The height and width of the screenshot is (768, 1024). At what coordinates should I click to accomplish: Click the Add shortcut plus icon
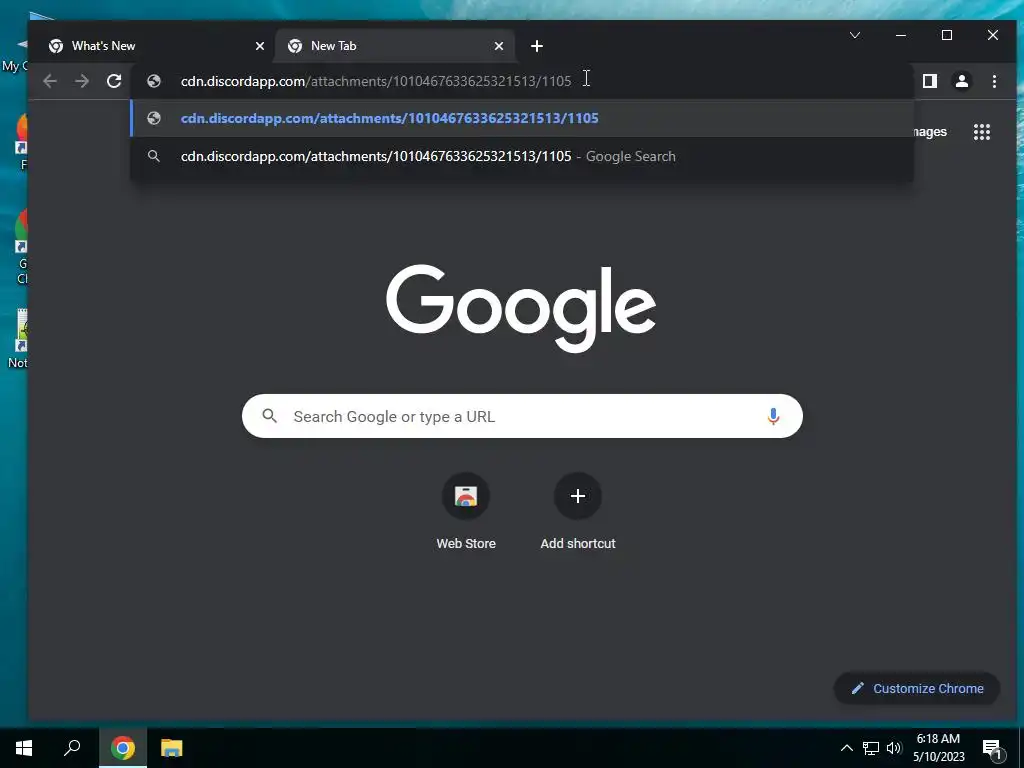point(578,496)
